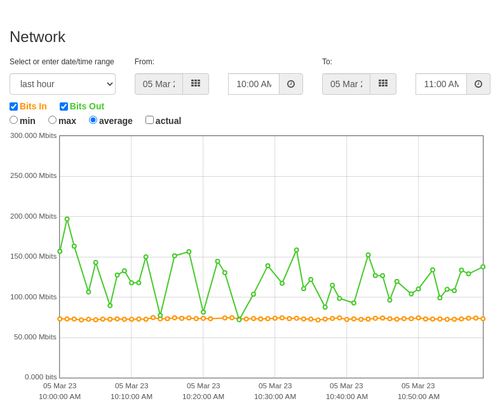Screen dimensions: 500x403
Task: Open the From time clock picker
Action: (291, 84)
